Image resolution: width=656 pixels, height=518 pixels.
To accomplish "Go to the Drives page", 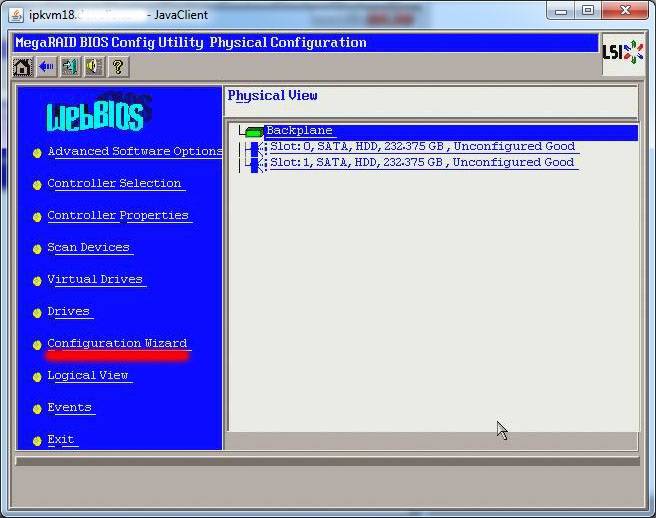I will [69, 312].
